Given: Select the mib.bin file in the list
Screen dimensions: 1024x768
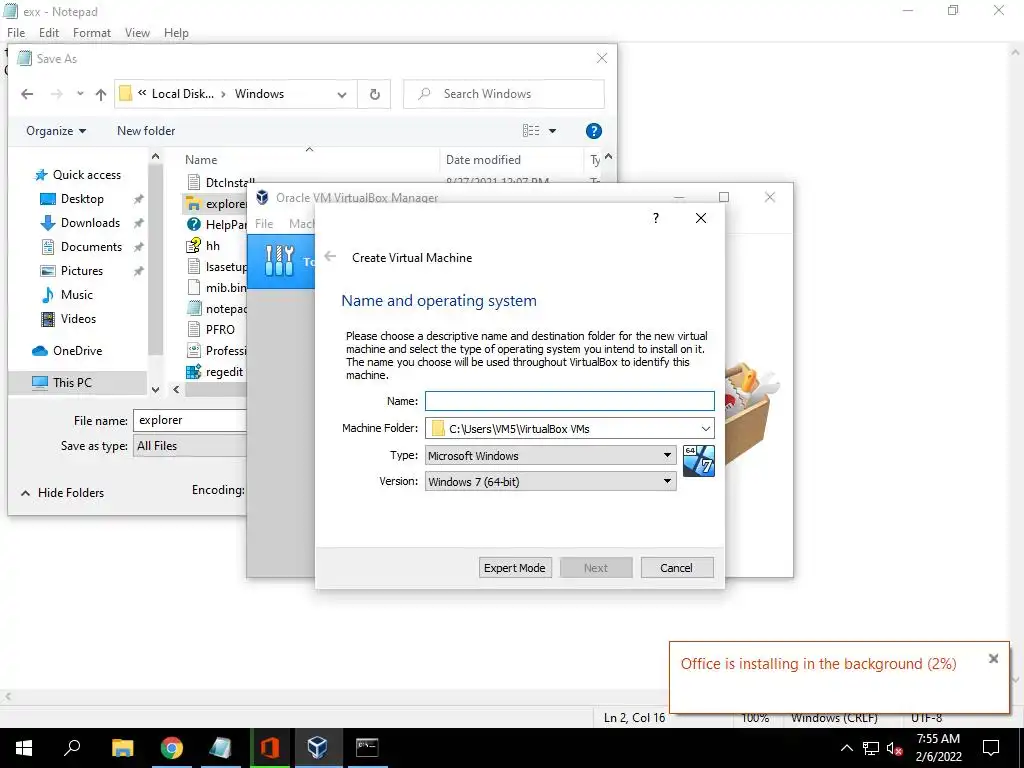Looking at the screenshot, I should [x=216, y=288].
